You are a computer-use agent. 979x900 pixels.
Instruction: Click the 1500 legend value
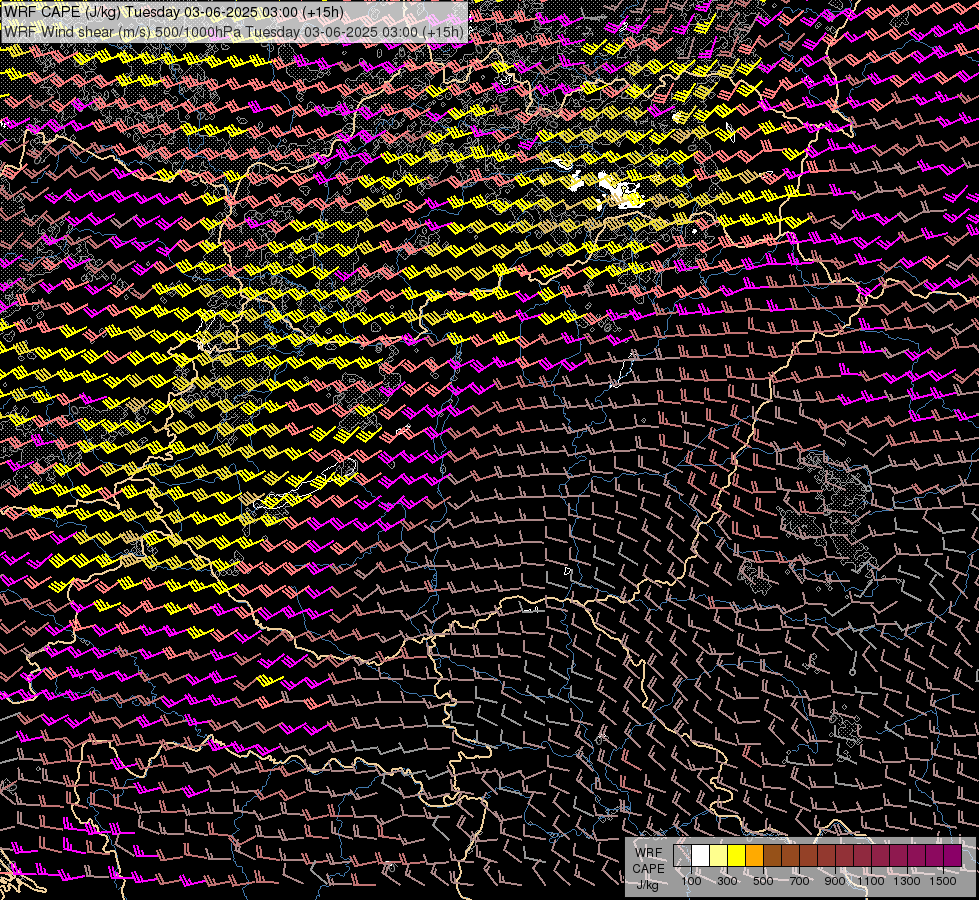[x=943, y=881]
